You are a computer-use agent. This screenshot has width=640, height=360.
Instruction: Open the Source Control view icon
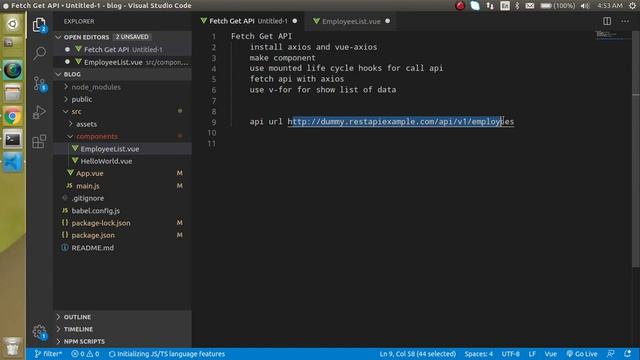click(x=39, y=83)
